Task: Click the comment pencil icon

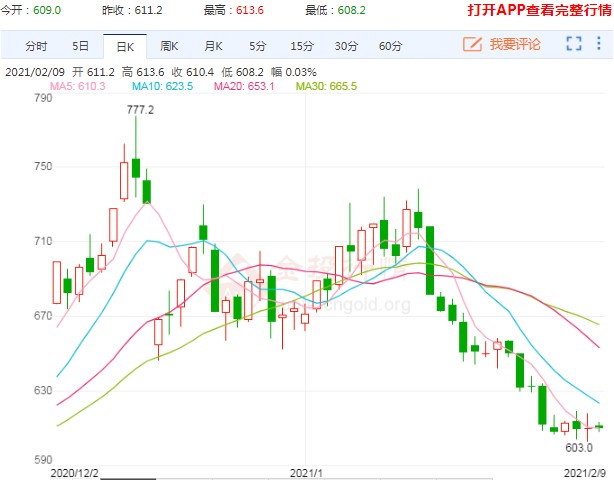Action: tap(472, 44)
